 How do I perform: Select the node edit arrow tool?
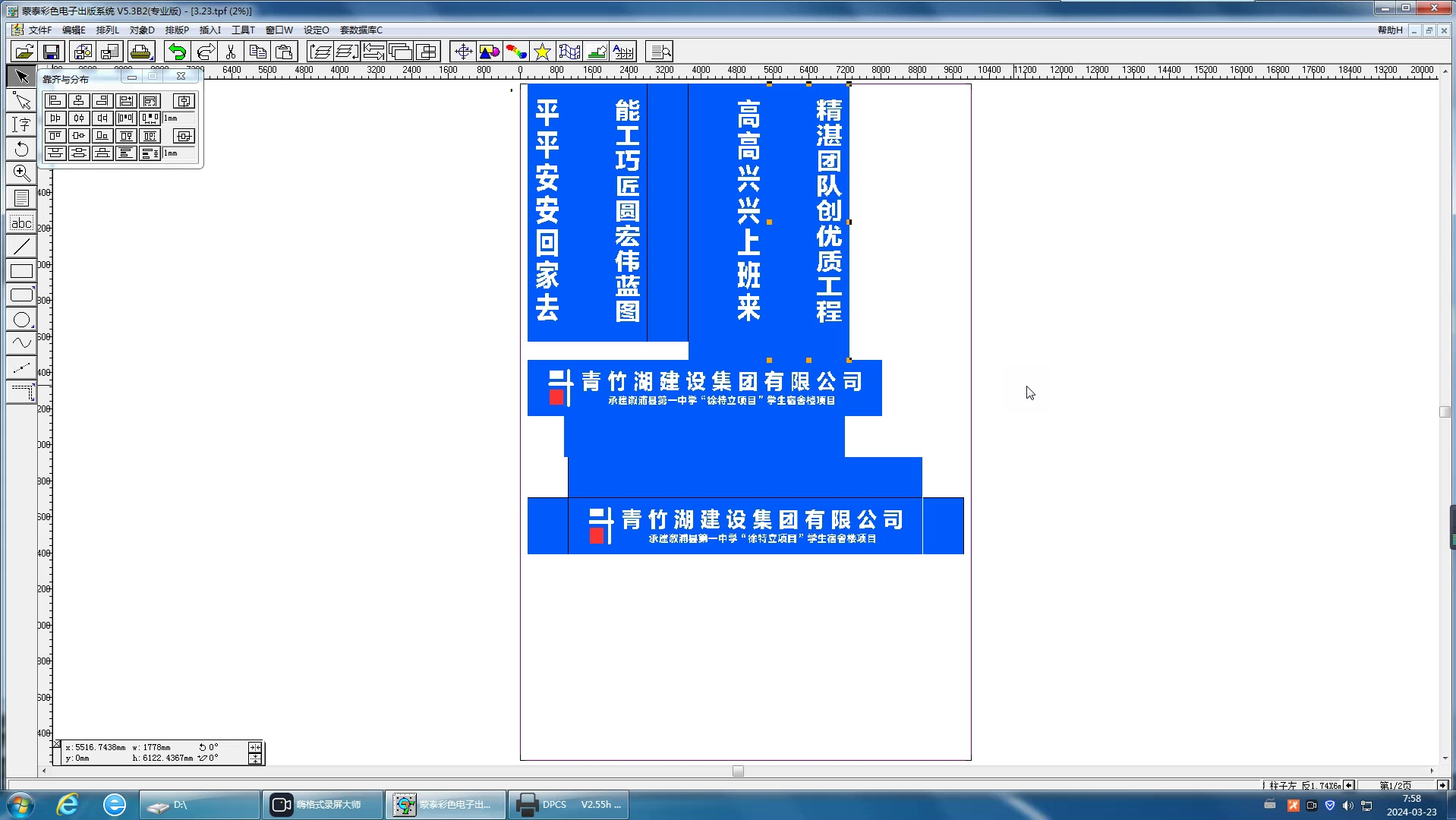click(21, 100)
